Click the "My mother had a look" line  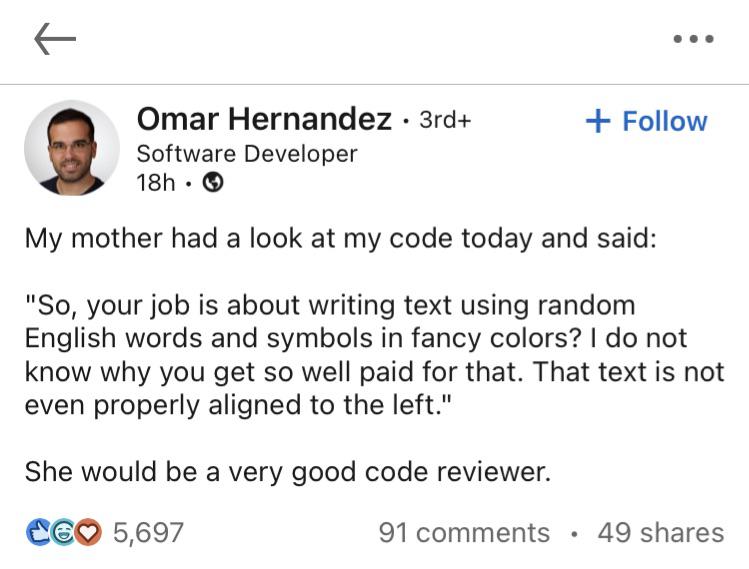pos(340,240)
